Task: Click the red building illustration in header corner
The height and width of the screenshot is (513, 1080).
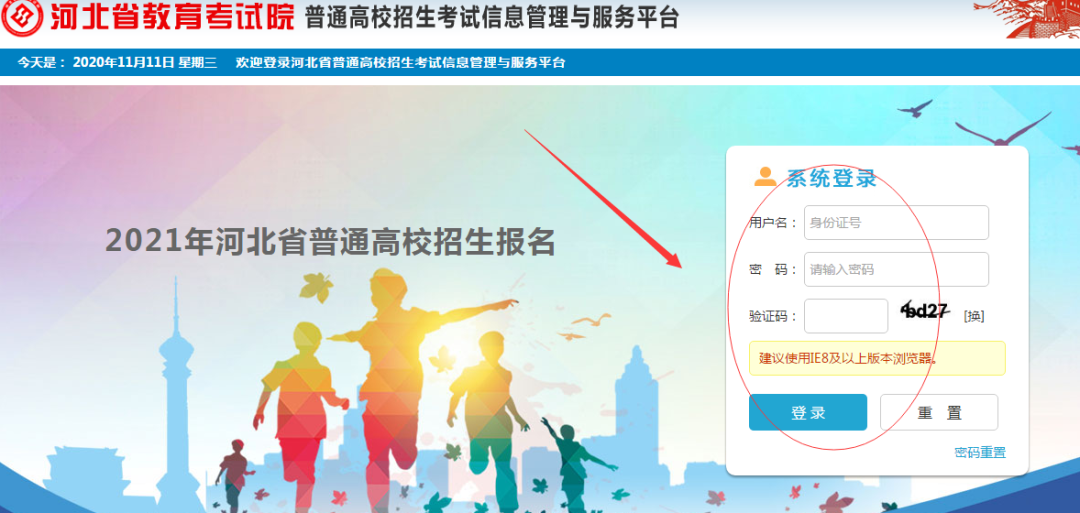Action: (1026, 19)
